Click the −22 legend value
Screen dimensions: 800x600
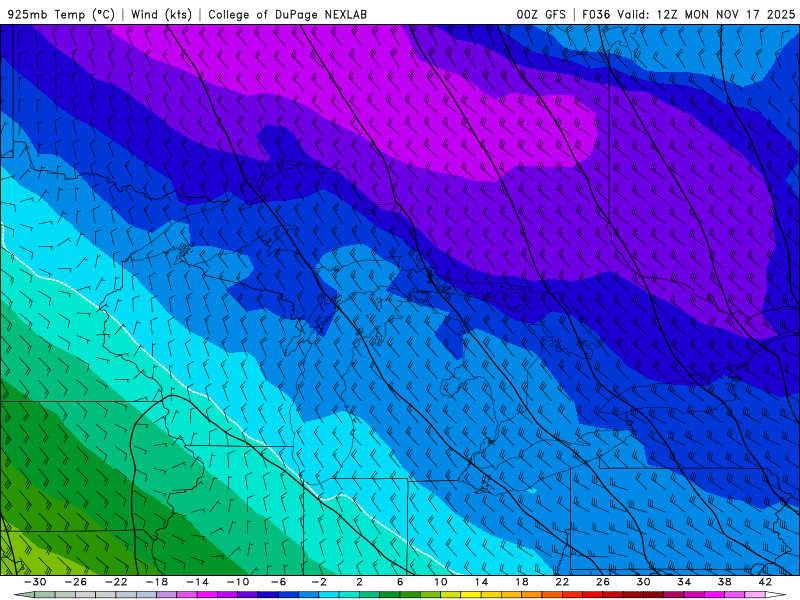116,582
